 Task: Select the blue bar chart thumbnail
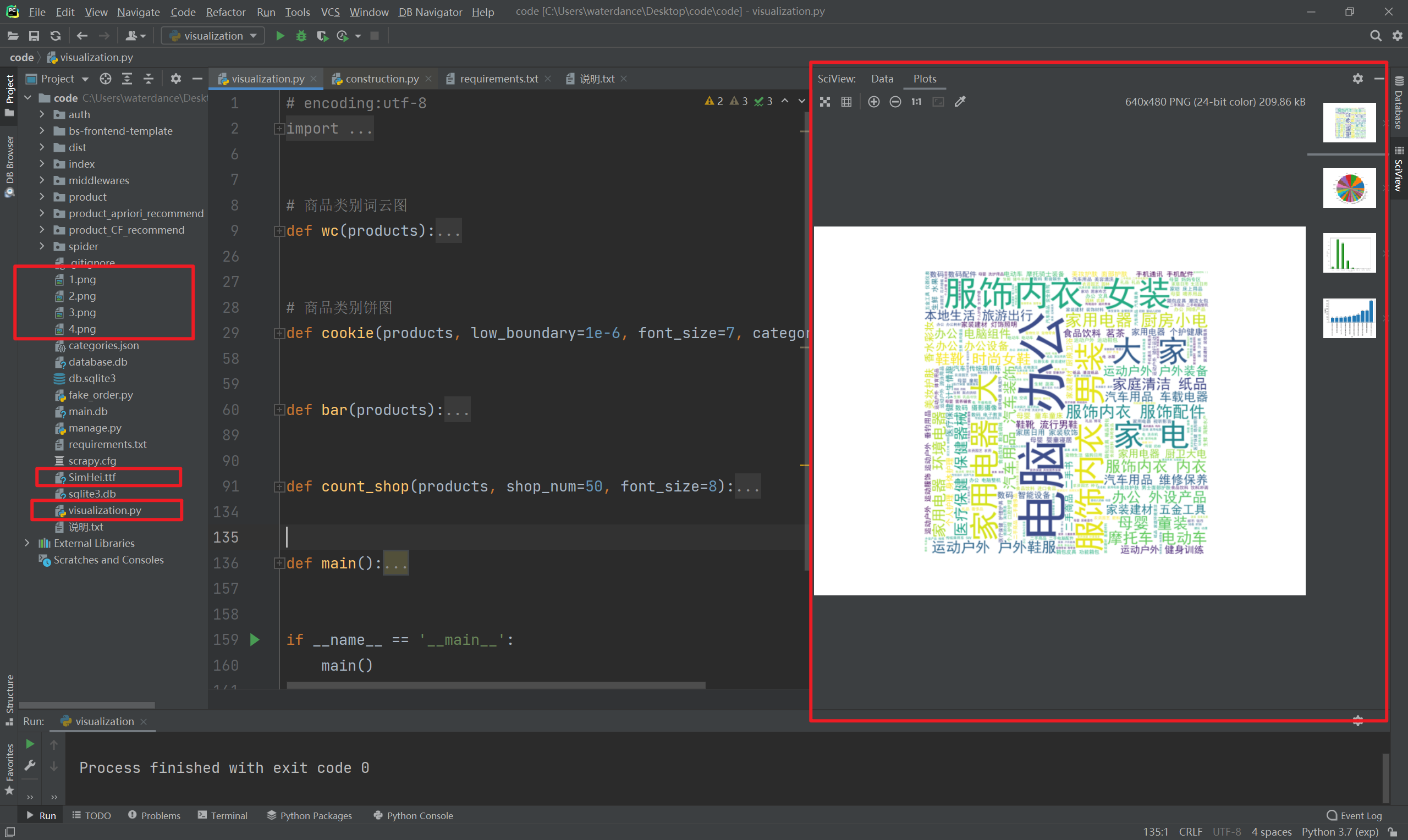[x=1349, y=318]
